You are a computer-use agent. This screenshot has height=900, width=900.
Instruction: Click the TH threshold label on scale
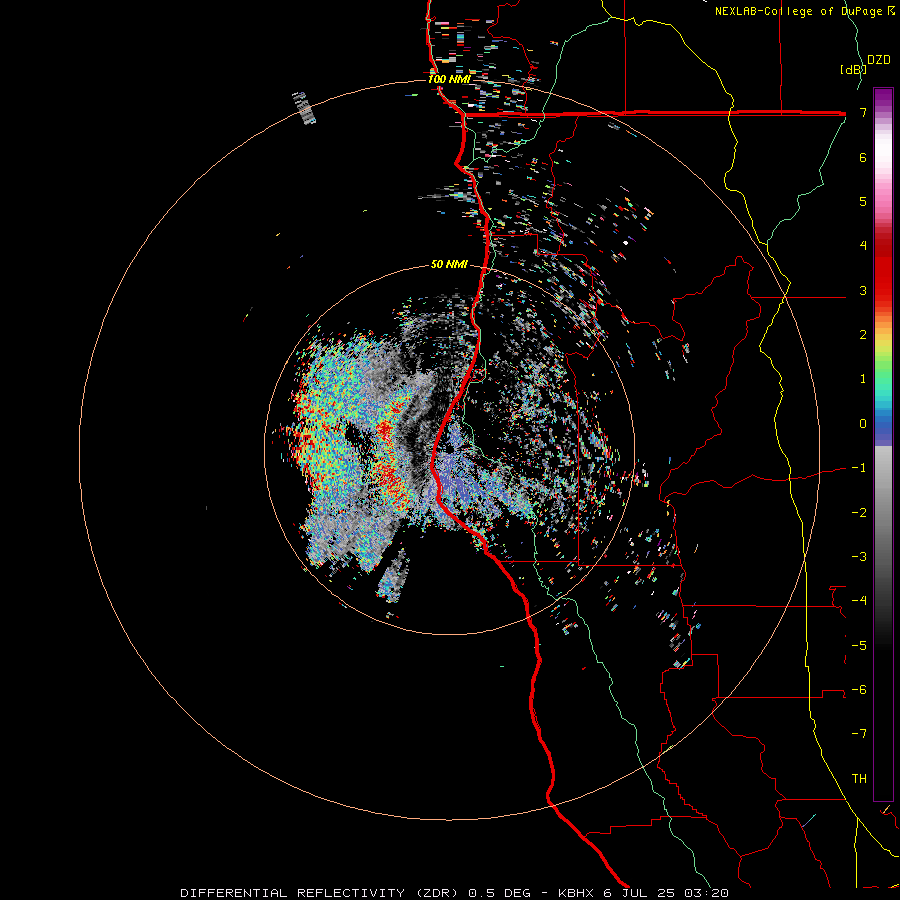[x=859, y=779]
